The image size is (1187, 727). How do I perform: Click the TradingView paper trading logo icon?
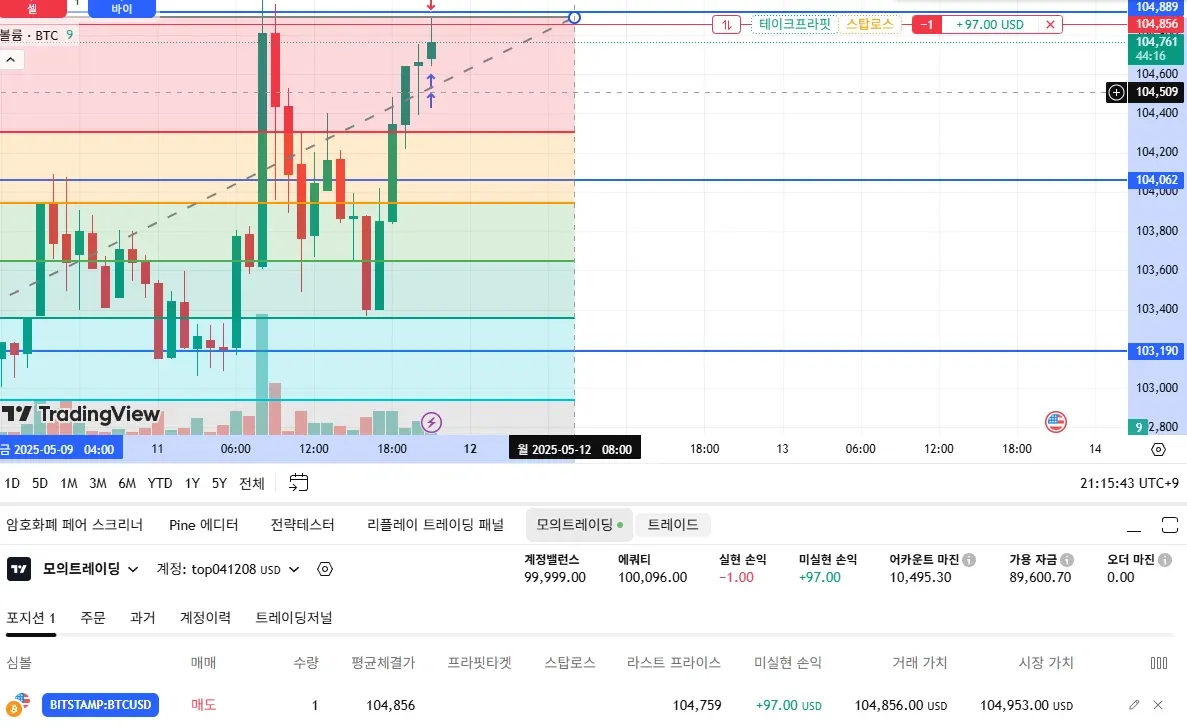19,569
